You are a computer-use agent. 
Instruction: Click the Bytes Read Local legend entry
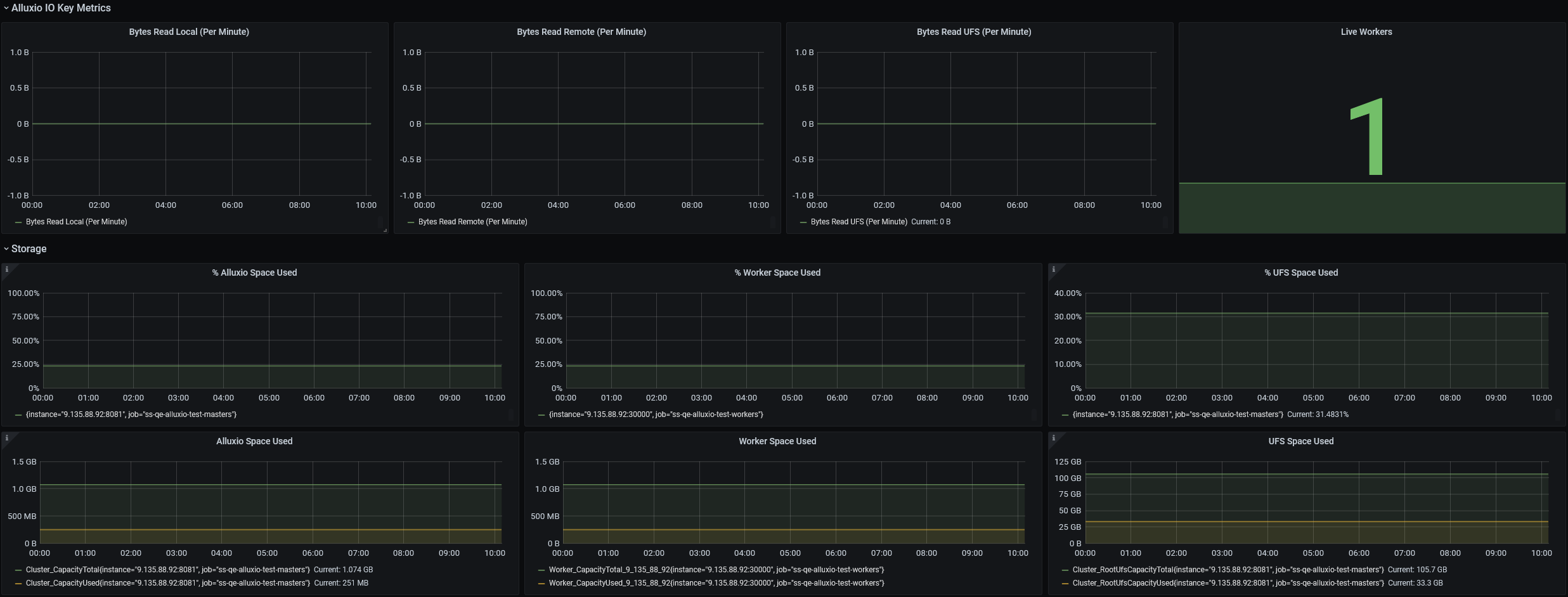76,222
